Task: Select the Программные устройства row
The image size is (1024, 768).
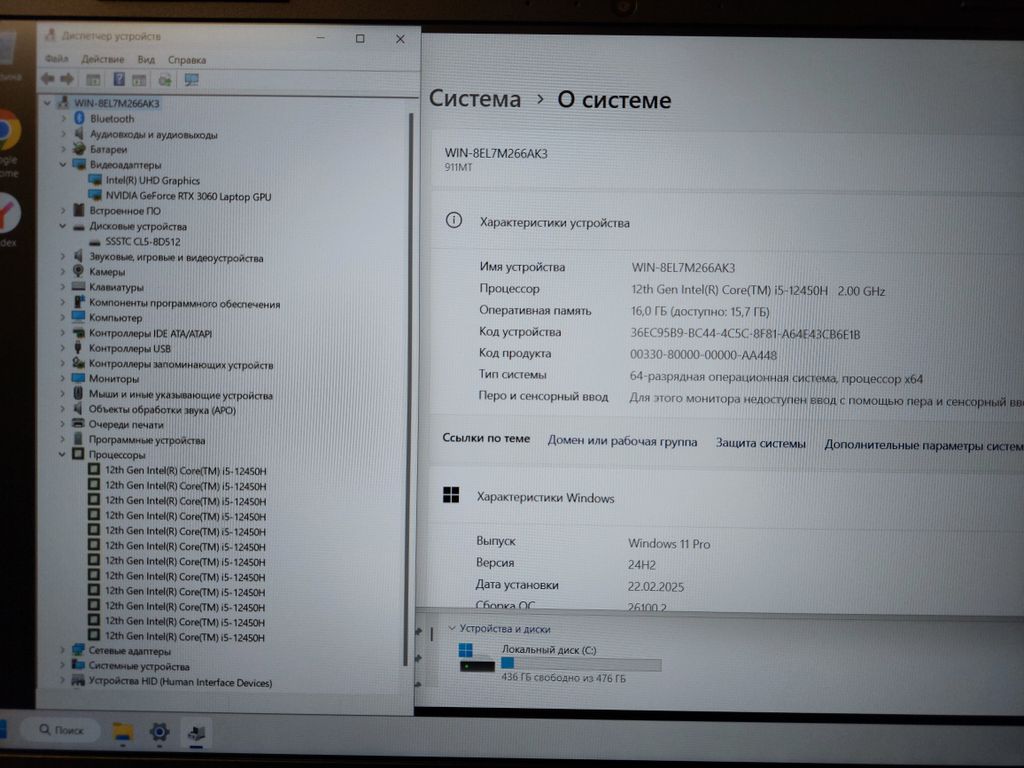Action: click(146, 440)
